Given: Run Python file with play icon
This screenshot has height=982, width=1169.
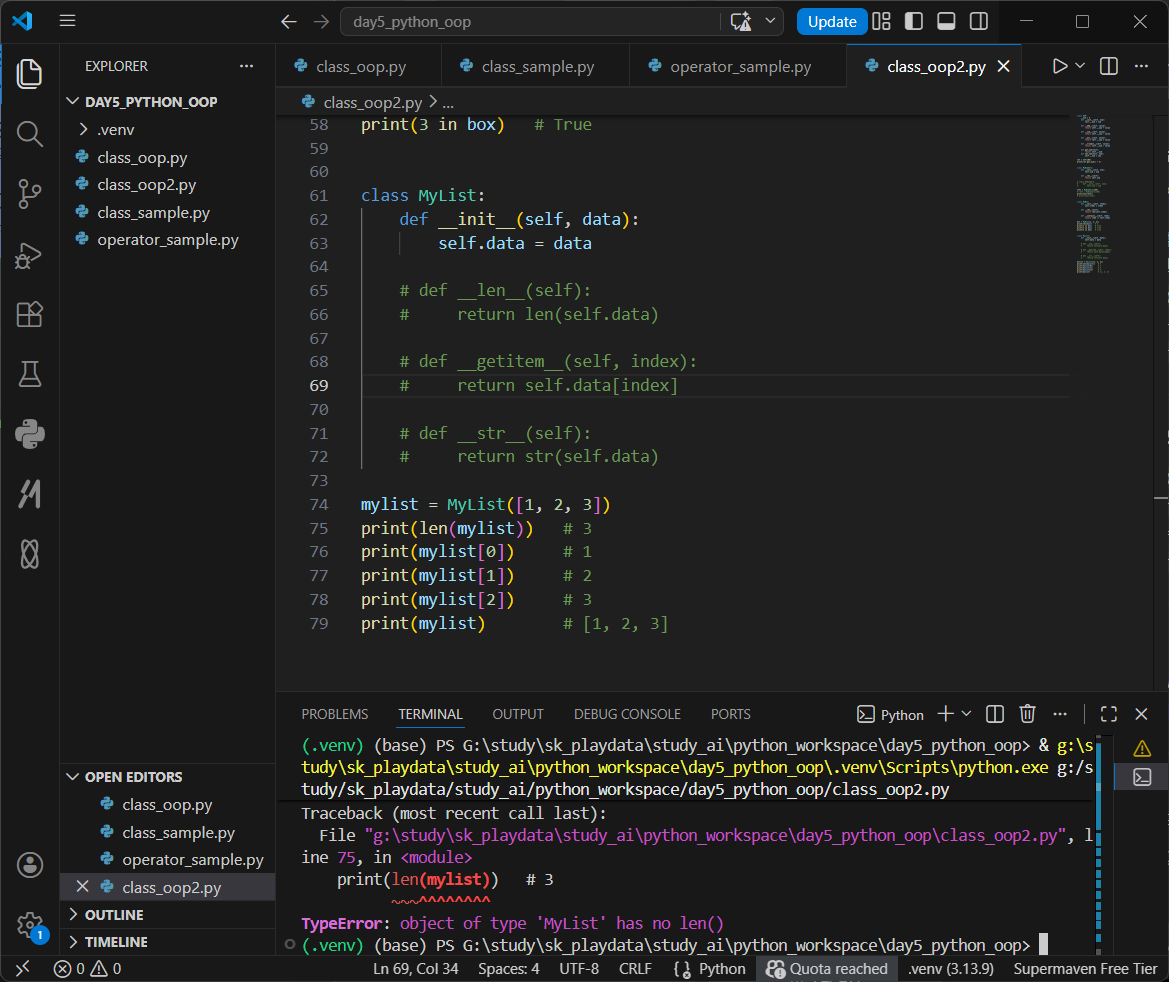Looking at the screenshot, I should [x=1059, y=66].
